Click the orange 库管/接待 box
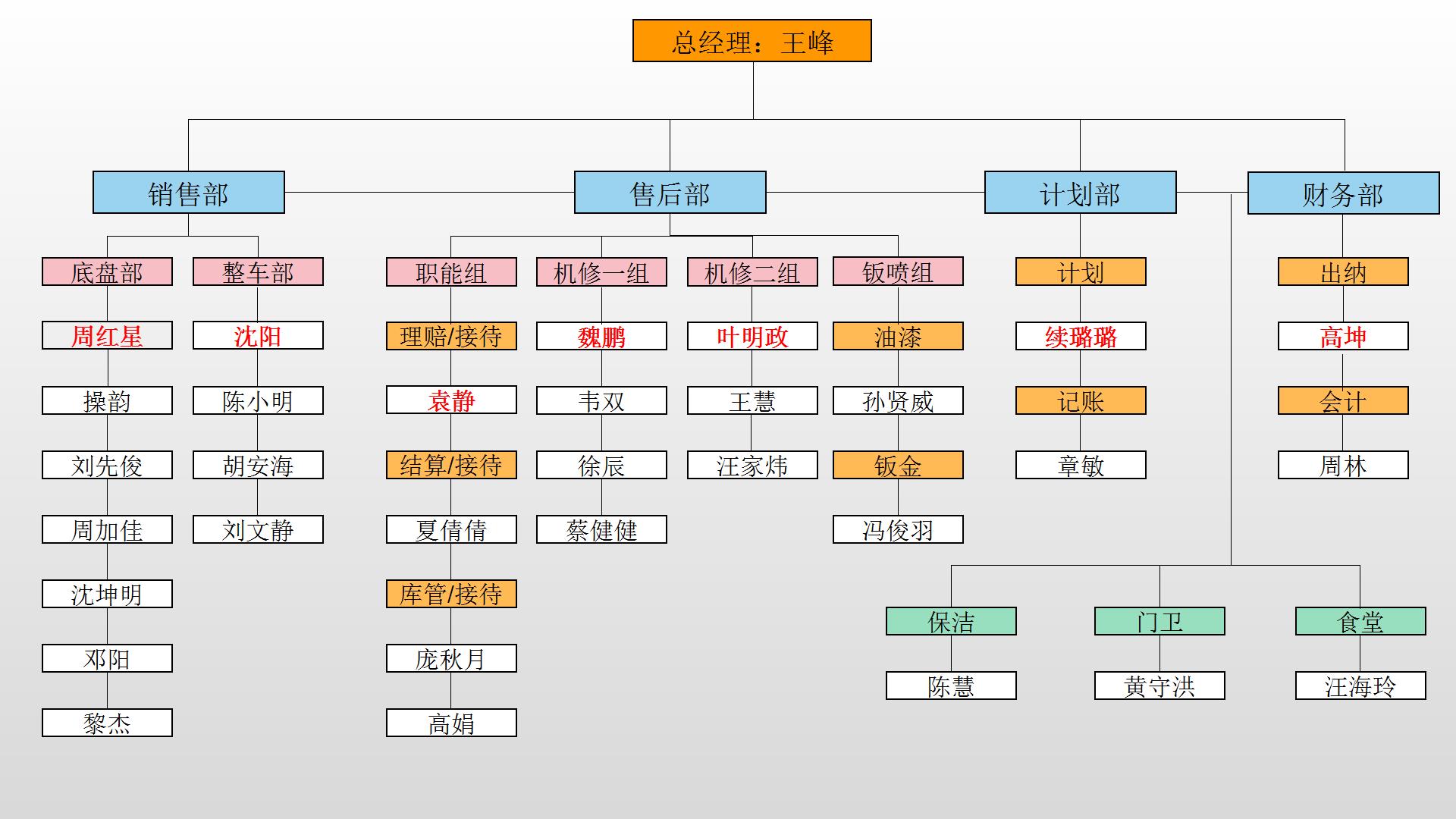This screenshot has width=1456, height=819. click(x=451, y=594)
